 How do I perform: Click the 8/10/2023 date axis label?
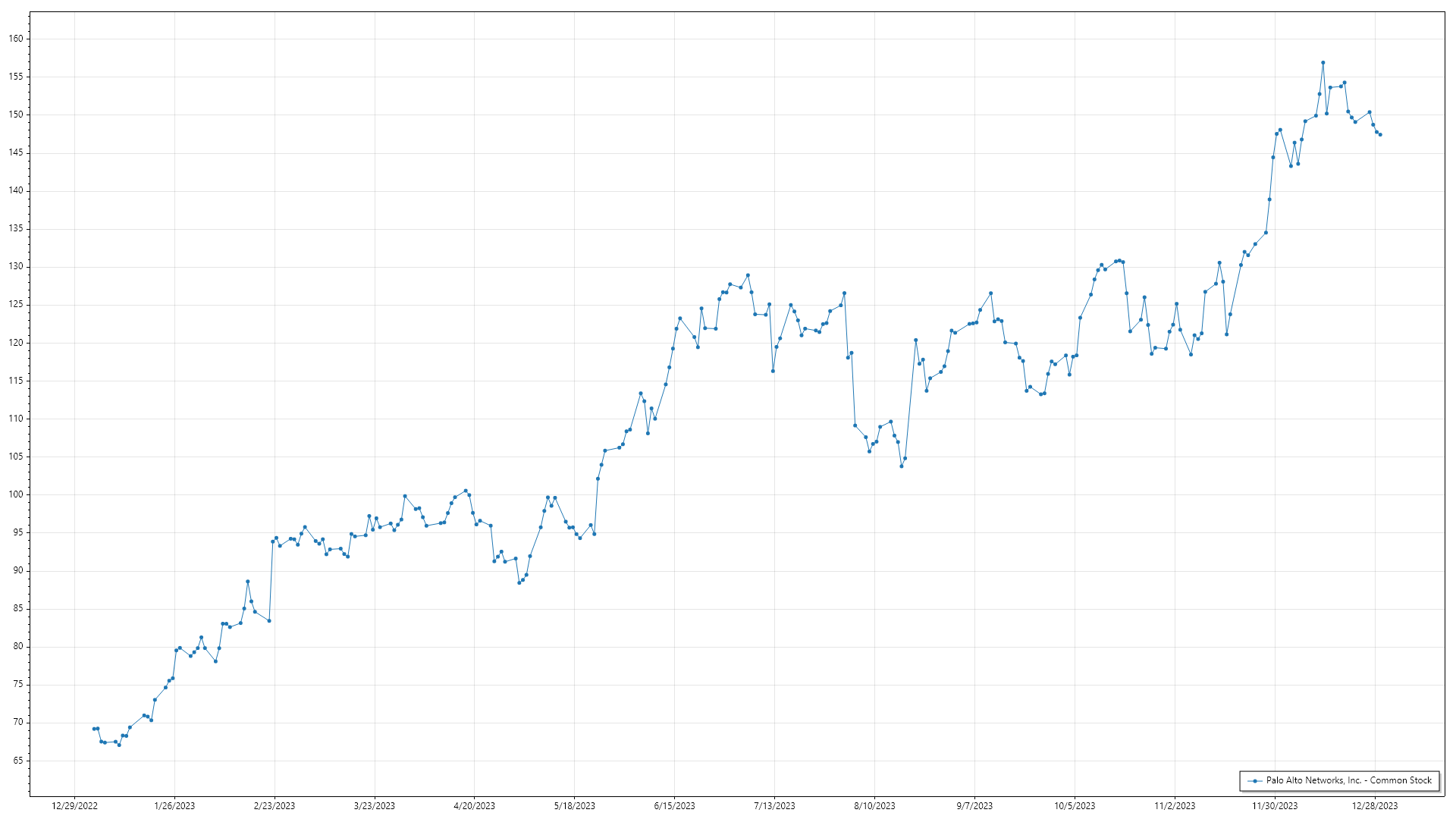point(874,806)
